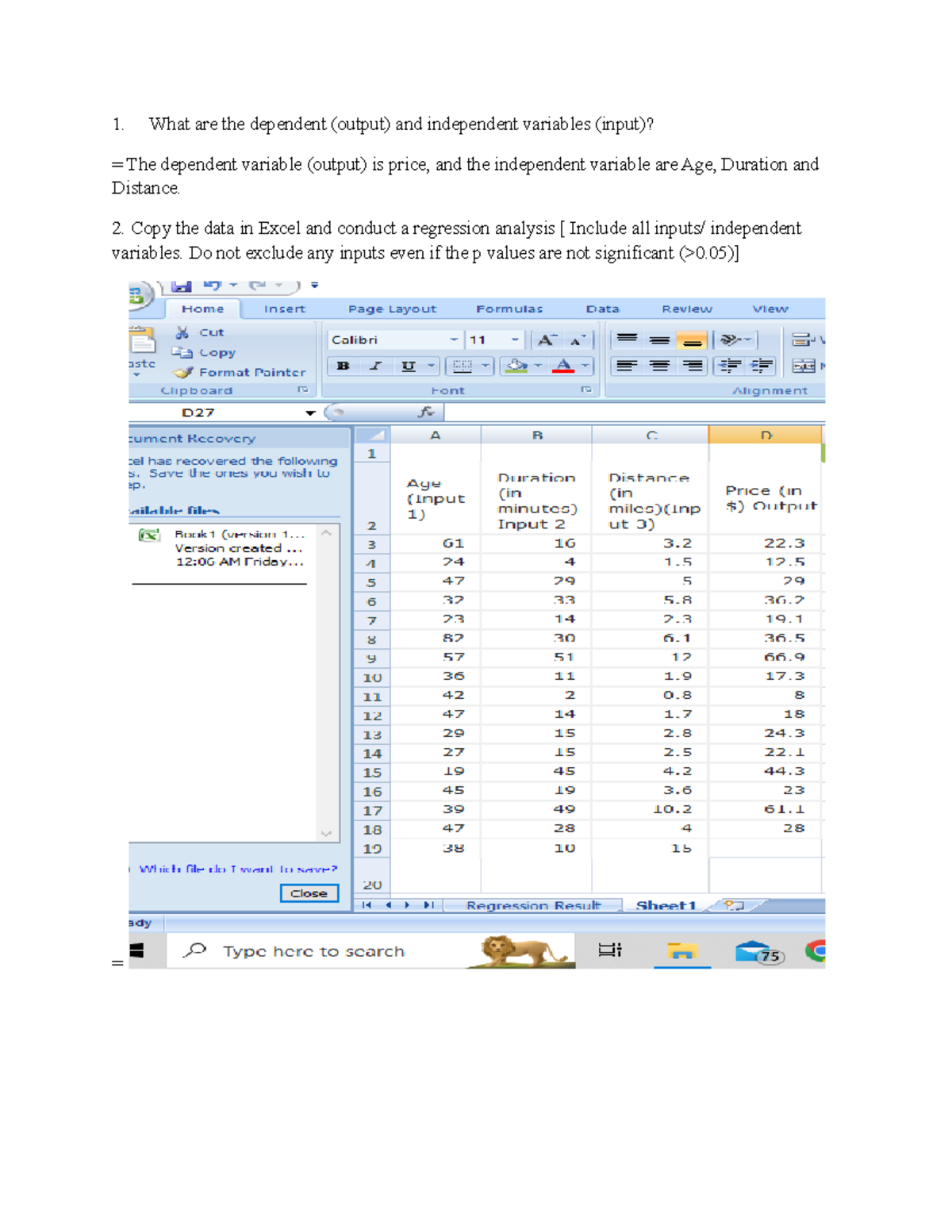Open the Borders dropdown arrow
The image size is (952, 1232).
[485, 366]
